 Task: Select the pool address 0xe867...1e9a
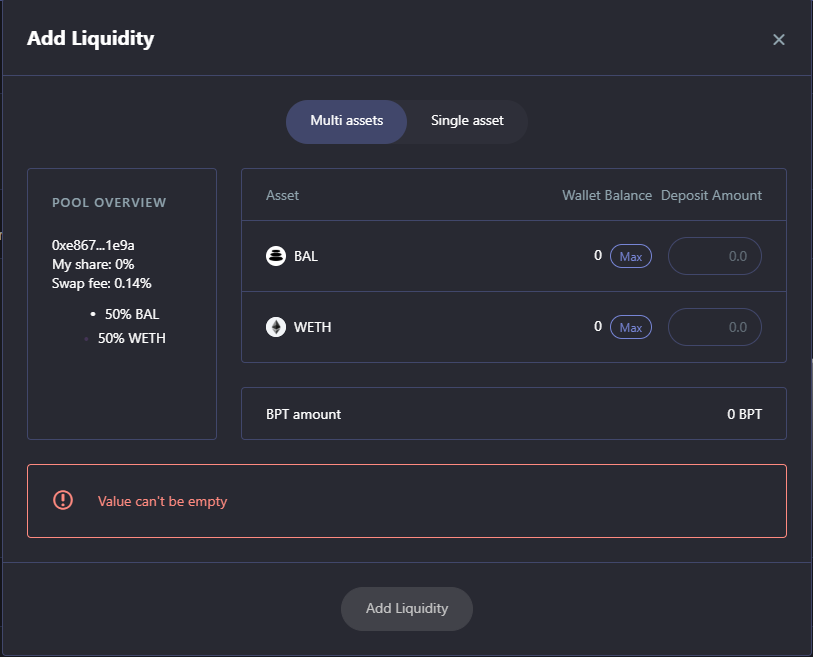pyautogui.click(x=93, y=245)
